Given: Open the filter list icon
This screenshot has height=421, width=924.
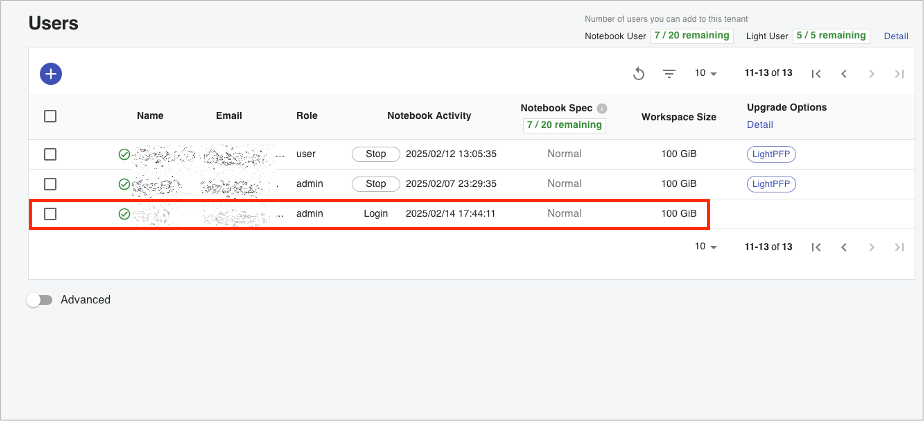Looking at the screenshot, I should [669, 74].
